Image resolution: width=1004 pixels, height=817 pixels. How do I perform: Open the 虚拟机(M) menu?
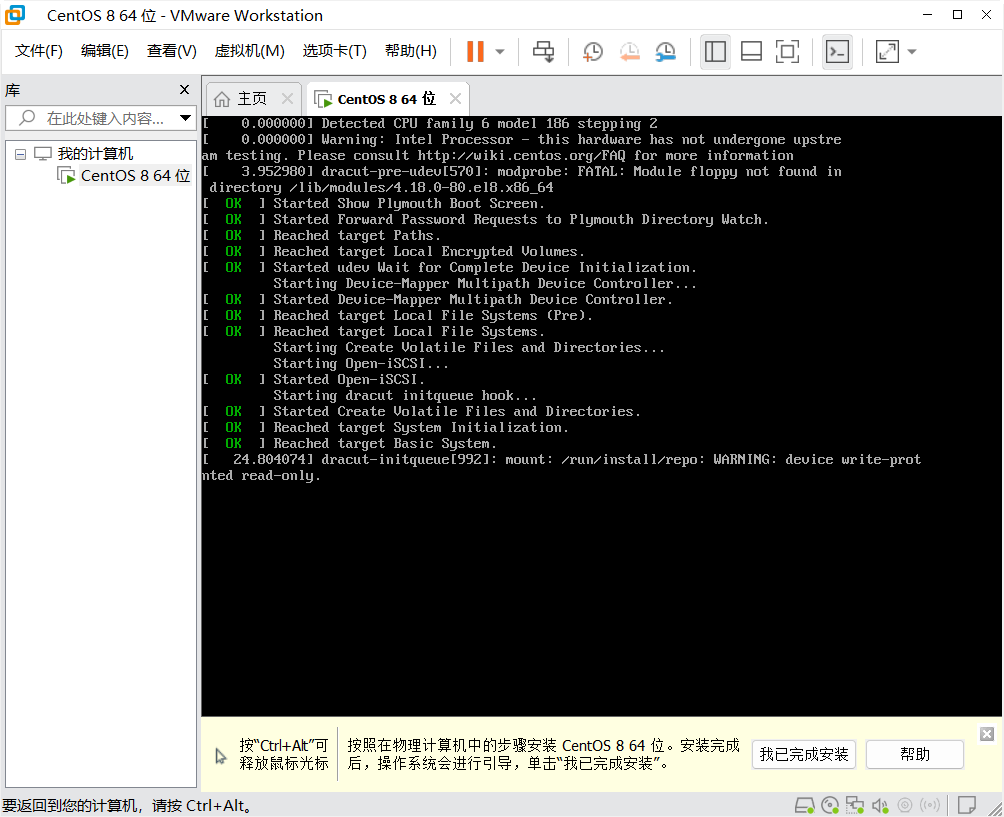pyautogui.click(x=249, y=51)
